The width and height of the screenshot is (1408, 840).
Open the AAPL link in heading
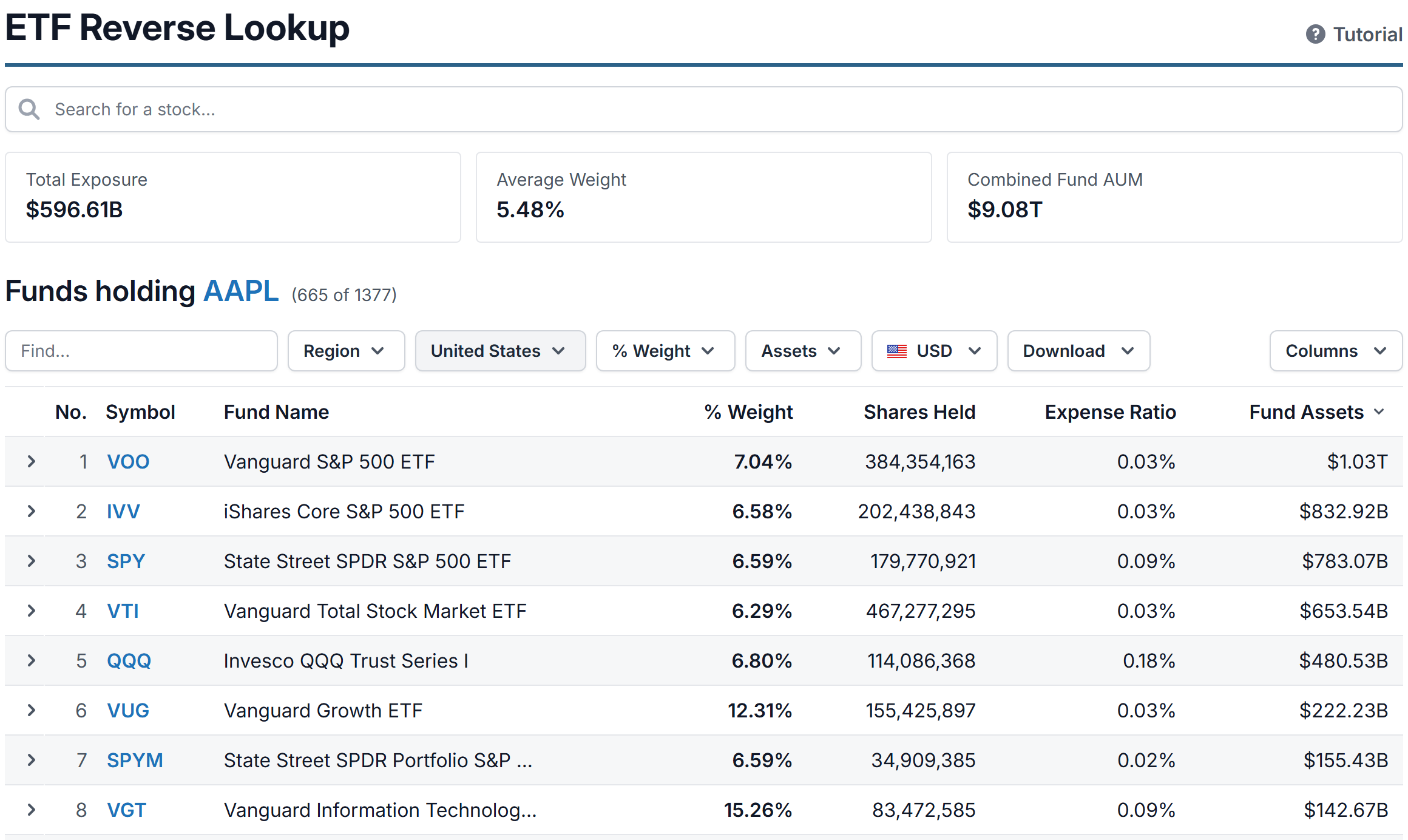pyautogui.click(x=241, y=291)
